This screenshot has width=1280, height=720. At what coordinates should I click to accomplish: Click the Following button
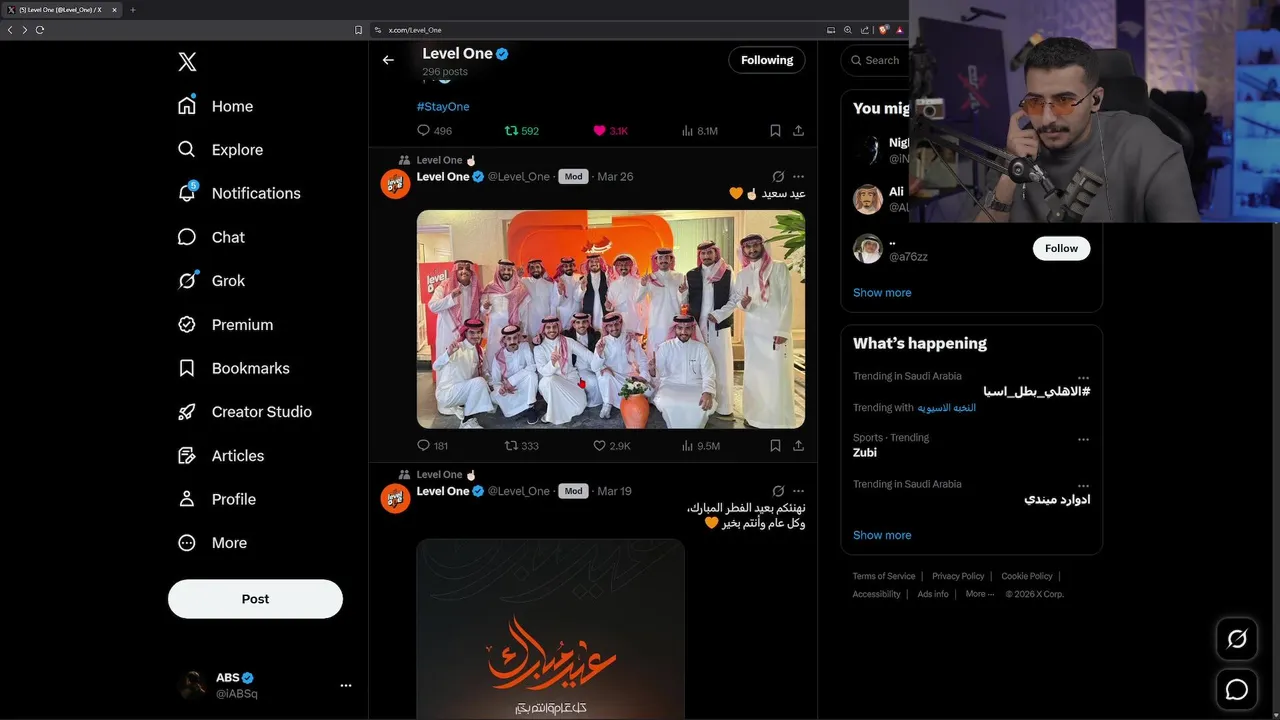[767, 60]
